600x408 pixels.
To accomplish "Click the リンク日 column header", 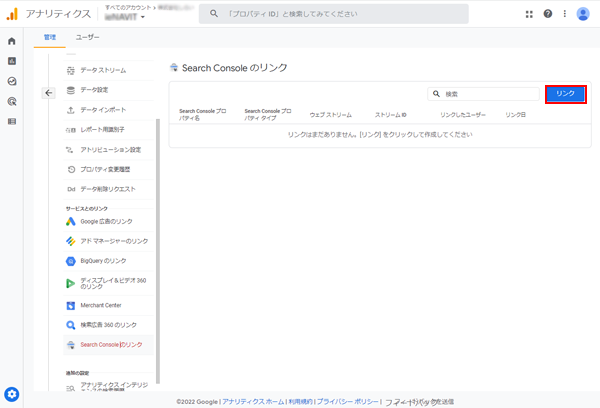I will pyautogui.click(x=515, y=115).
